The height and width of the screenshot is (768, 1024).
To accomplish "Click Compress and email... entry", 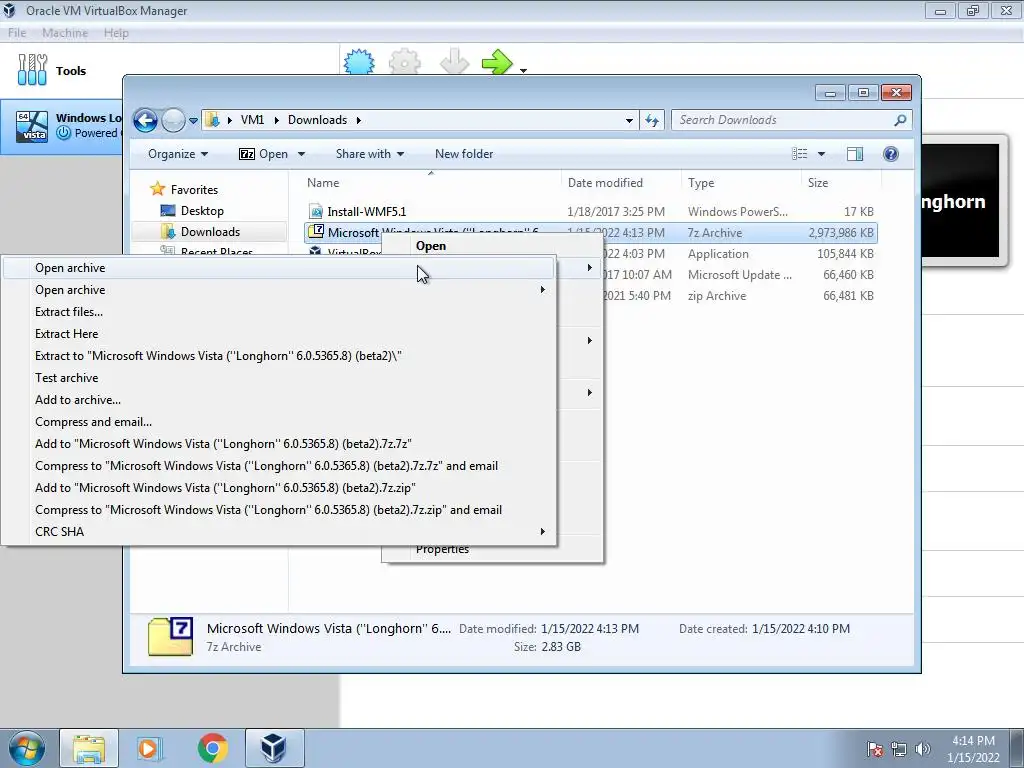I will (x=93, y=422).
